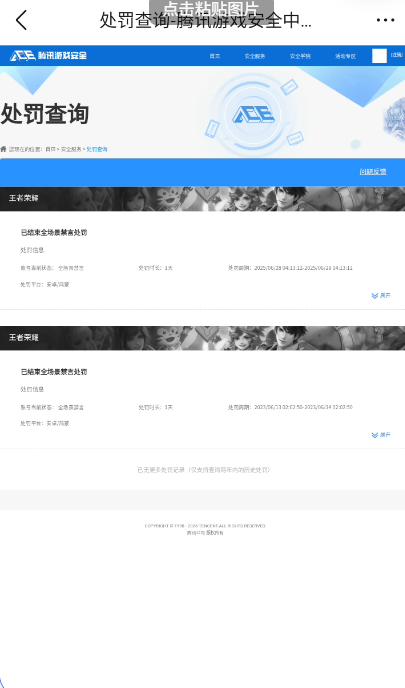Go to 安全服务 via the breadcrumb

(71, 149)
